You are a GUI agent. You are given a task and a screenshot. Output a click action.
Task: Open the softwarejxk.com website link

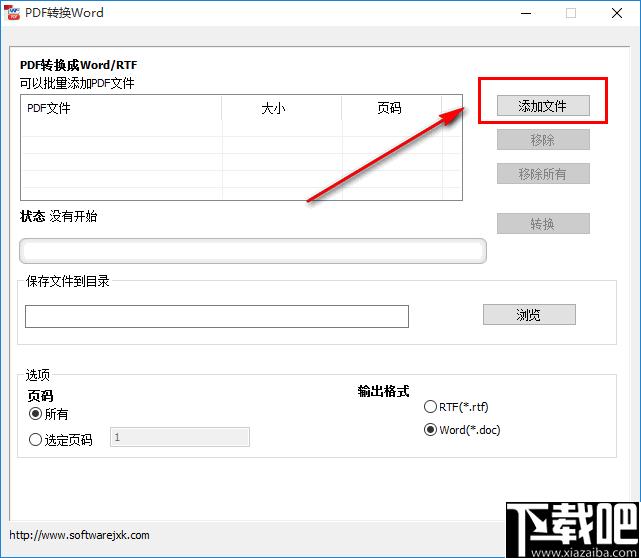click(x=79, y=535)
